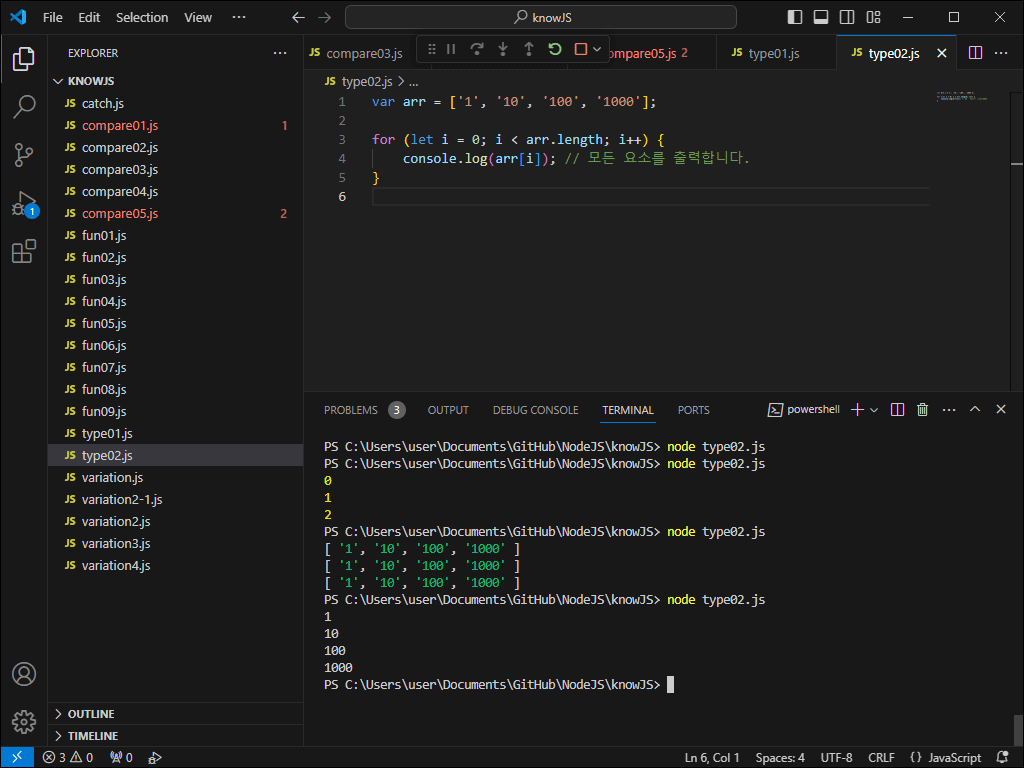Expand the TIMELINE section
Image resolution: width=1024 pixels, height=768 pixels.
pos(92,736)
